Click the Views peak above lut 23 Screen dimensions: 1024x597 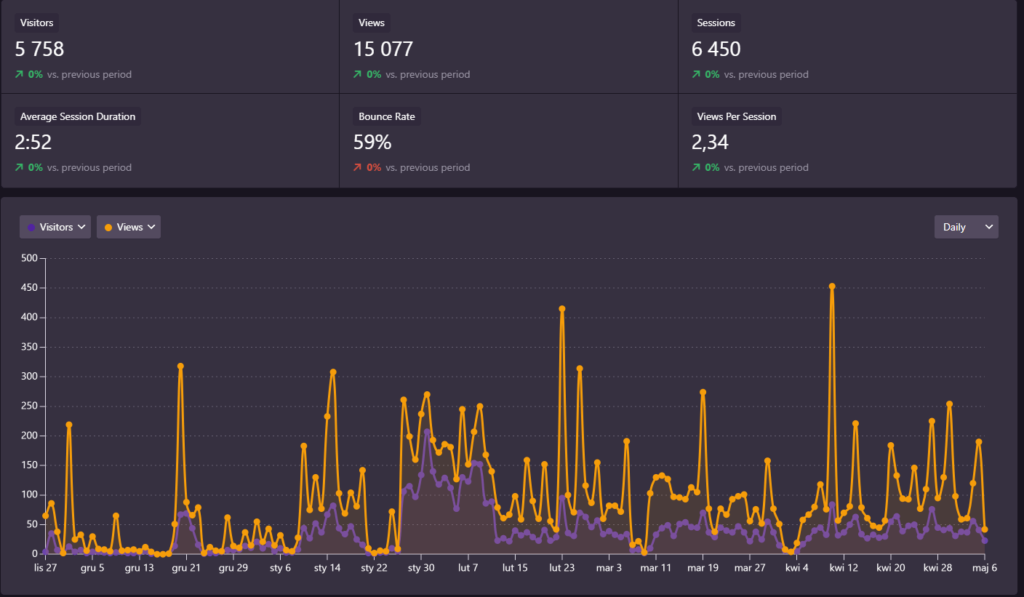coord(562,309)
